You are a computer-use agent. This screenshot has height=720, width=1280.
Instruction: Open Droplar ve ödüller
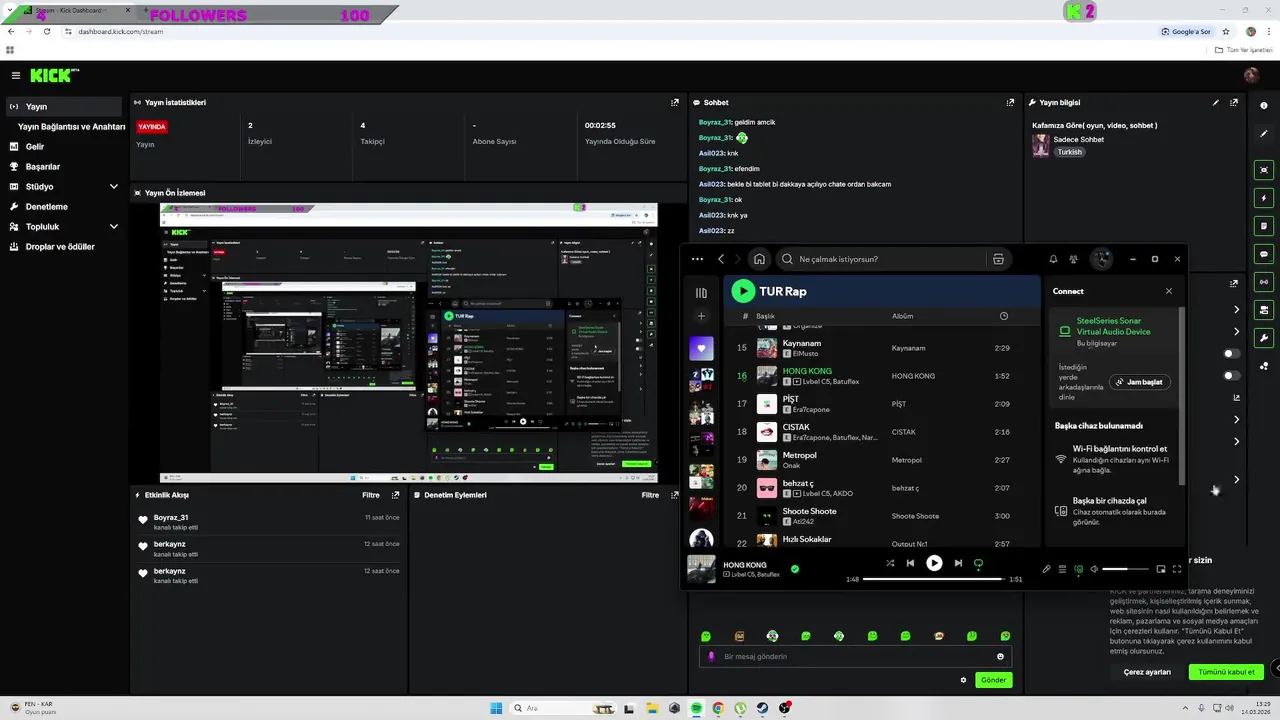click(62, 246)
